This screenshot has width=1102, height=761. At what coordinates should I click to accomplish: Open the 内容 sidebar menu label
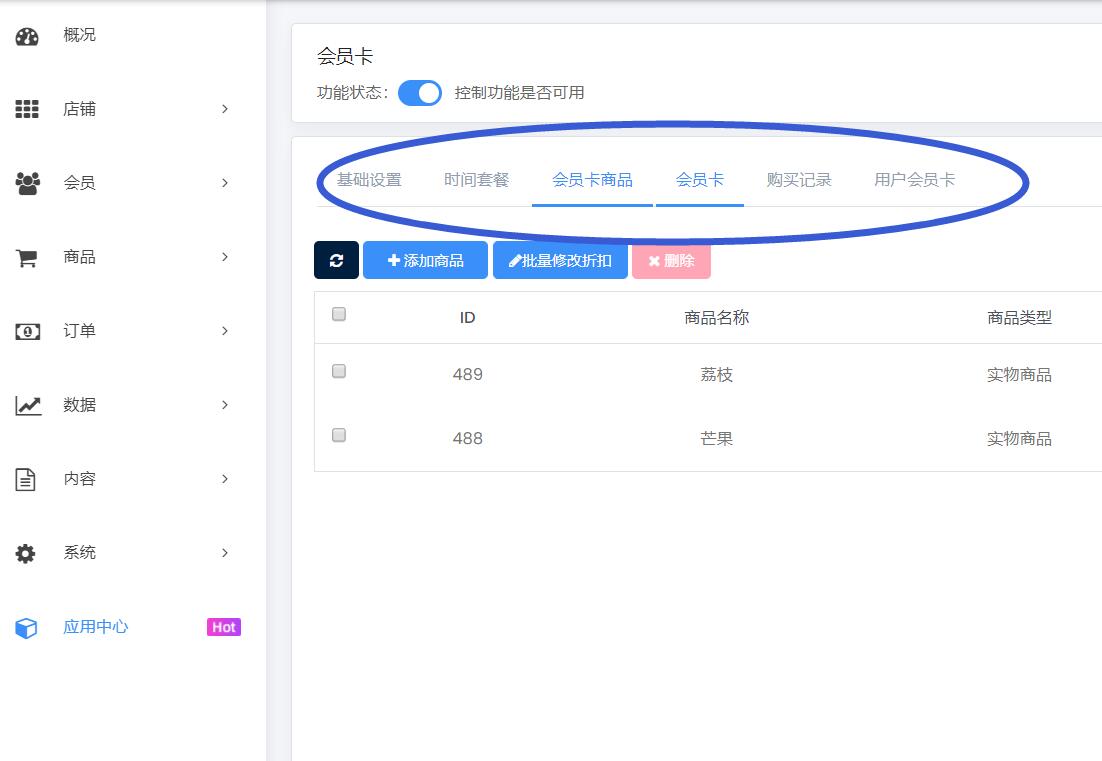point(79,479)
